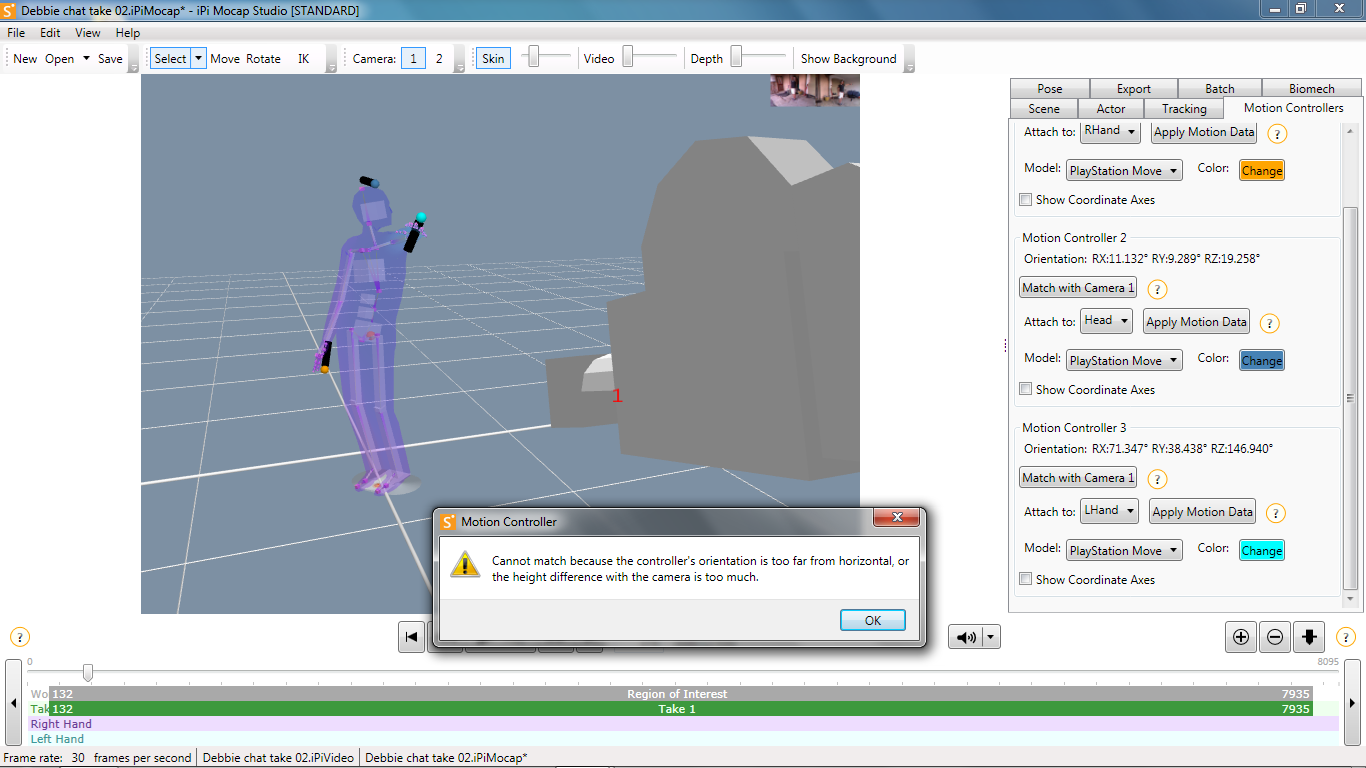This screenshot has width=1366, height=768.
Task: Click the help icon next to Motion Controller 3 Match with Camera 1
Action: [x=1157, y=480]
